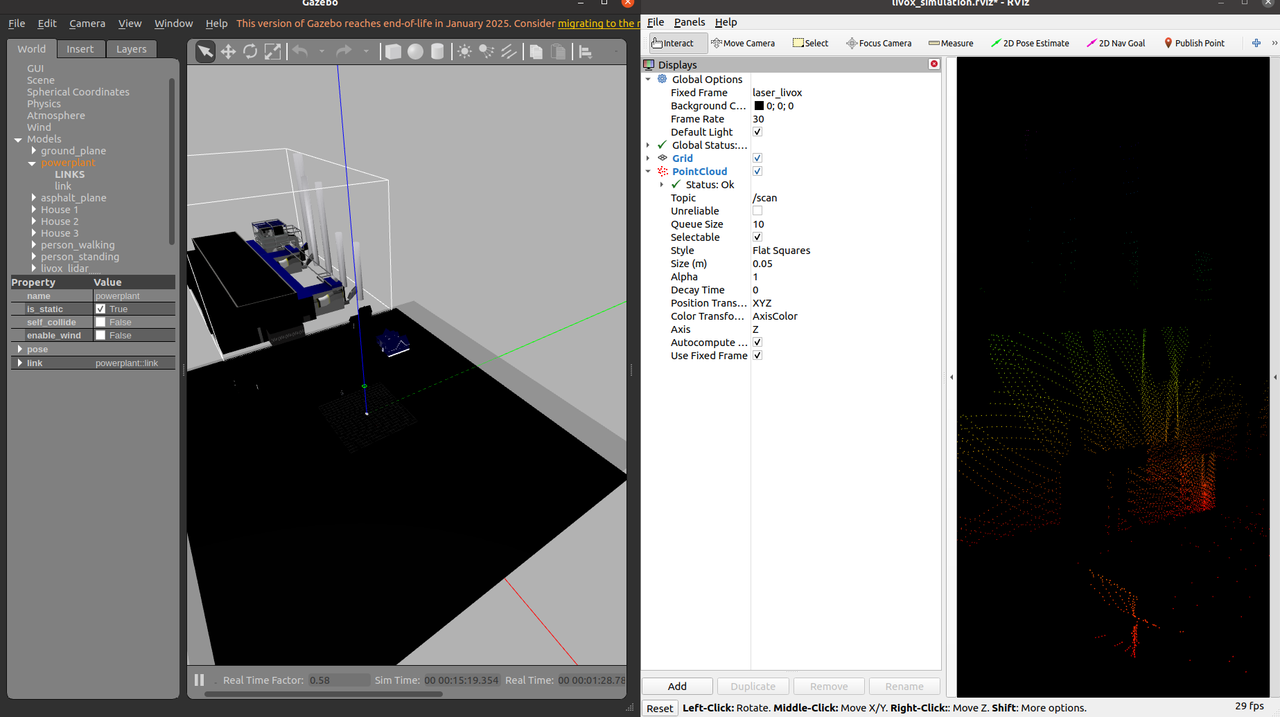Add a directional light in Gazebo
This screenshot has width=1280, height=717.
tap(509, 51)
